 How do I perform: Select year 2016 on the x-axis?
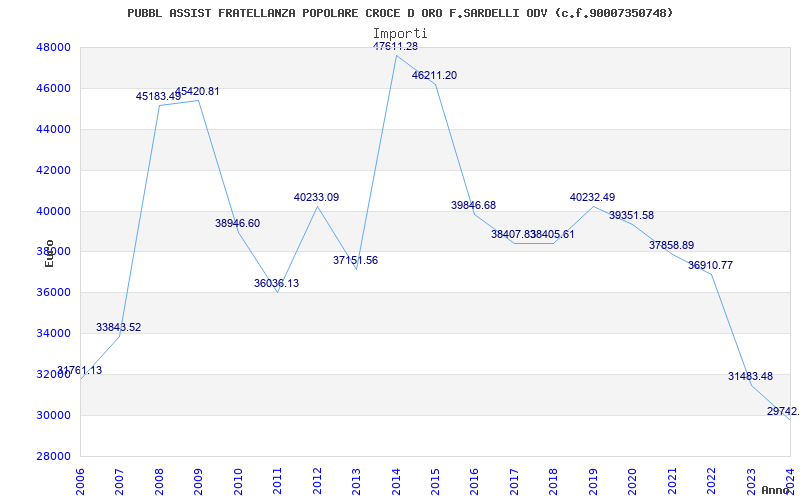[x=474, y=482]
